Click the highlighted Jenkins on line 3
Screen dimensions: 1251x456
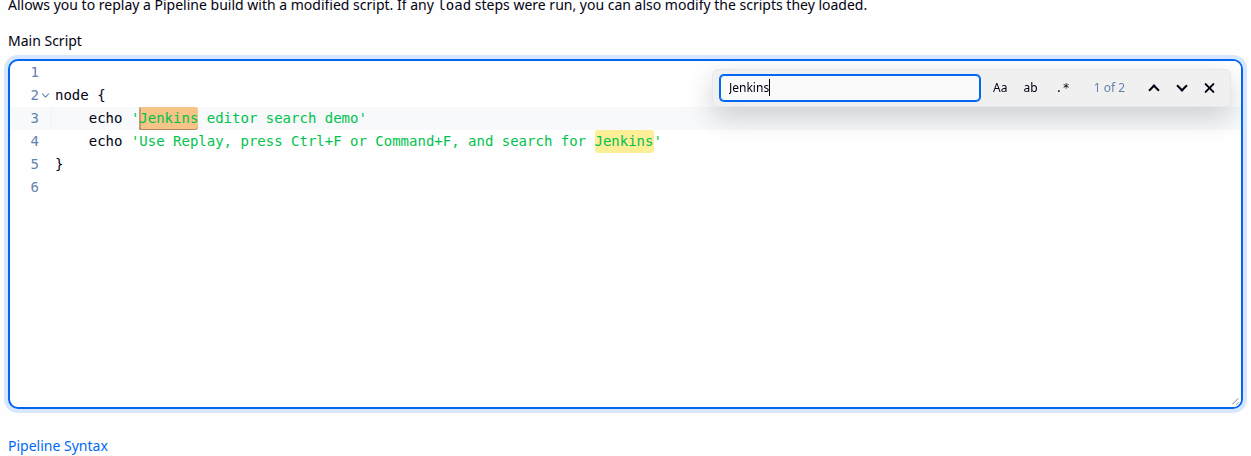169,118
